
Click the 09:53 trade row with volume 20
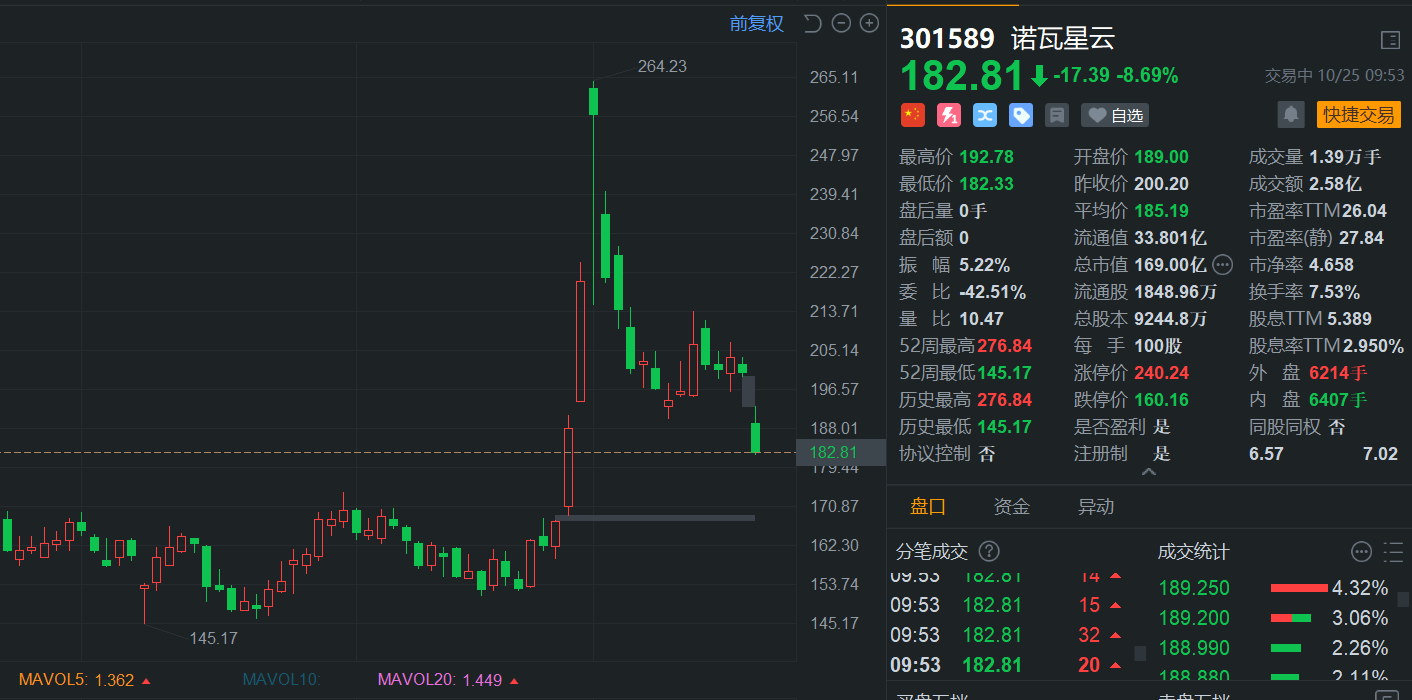(1010, 665)
